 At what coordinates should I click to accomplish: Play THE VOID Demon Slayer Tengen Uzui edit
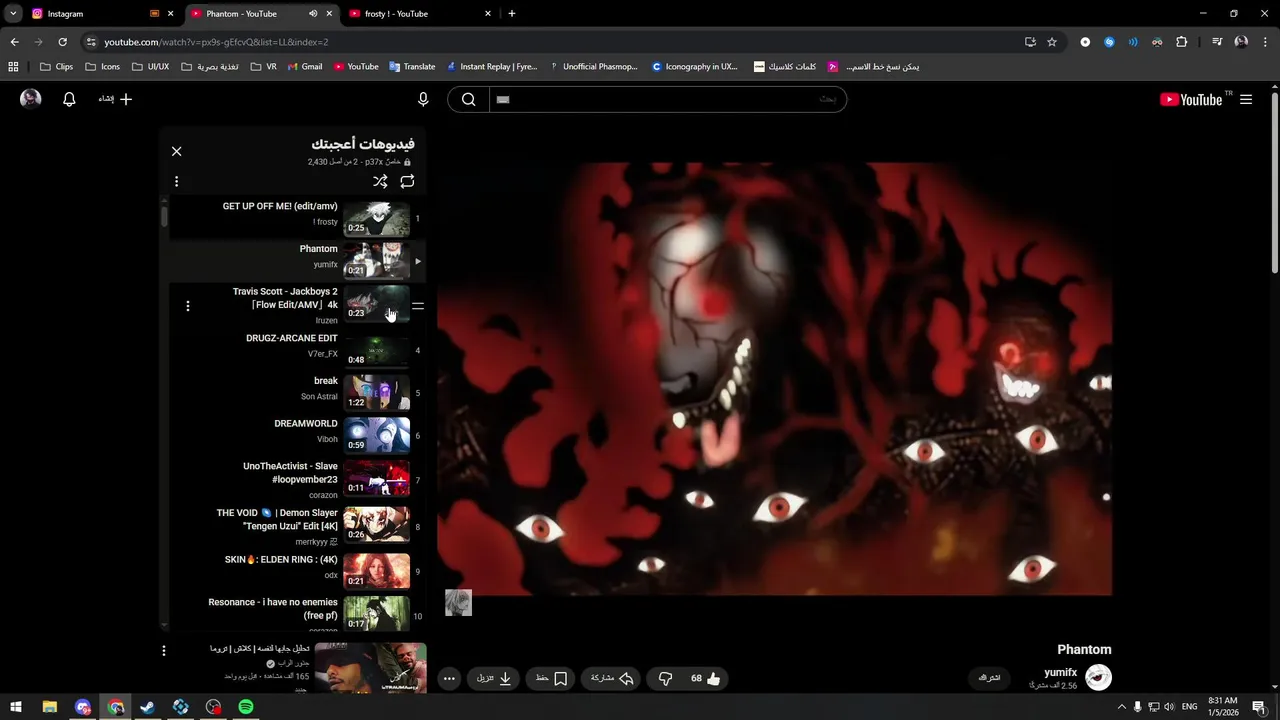(296, 524)
